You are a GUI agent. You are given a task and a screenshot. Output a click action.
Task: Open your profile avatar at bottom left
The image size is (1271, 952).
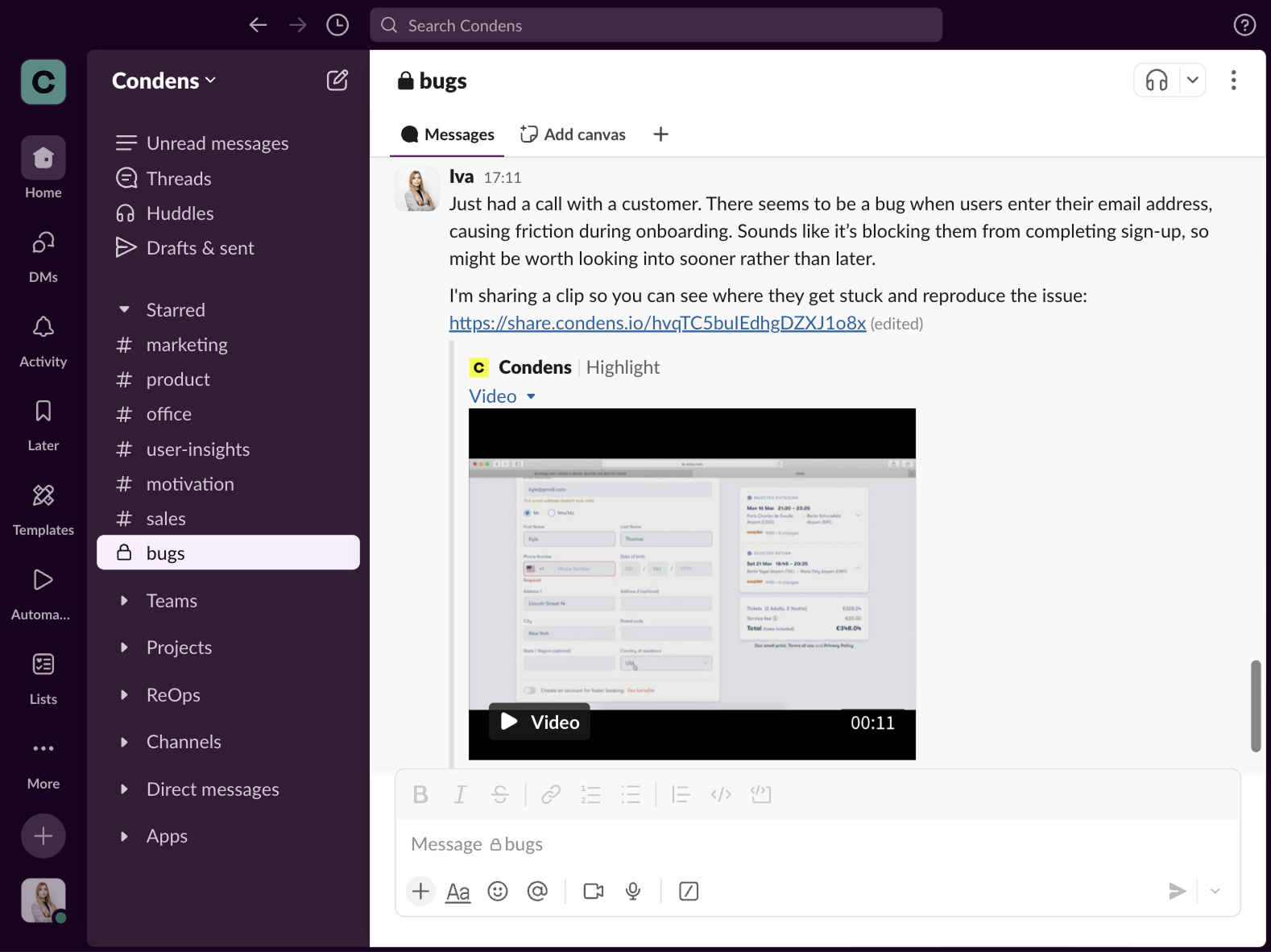(x=43, y=900)
